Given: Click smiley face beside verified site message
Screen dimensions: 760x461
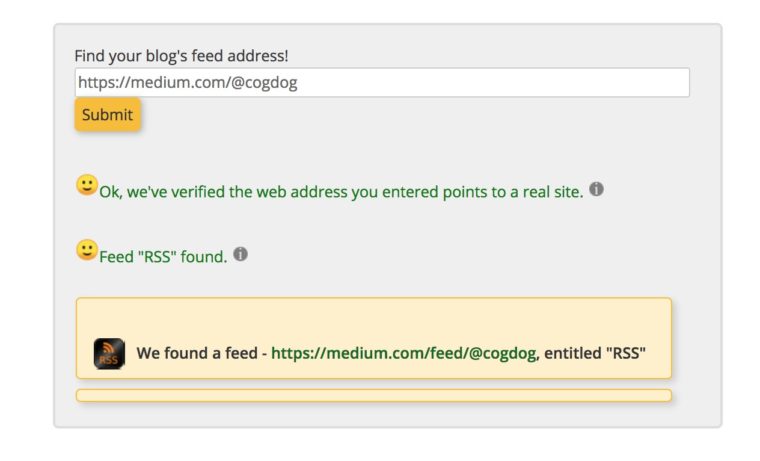Looking at the screenshot, I should (x=87, y=185).
